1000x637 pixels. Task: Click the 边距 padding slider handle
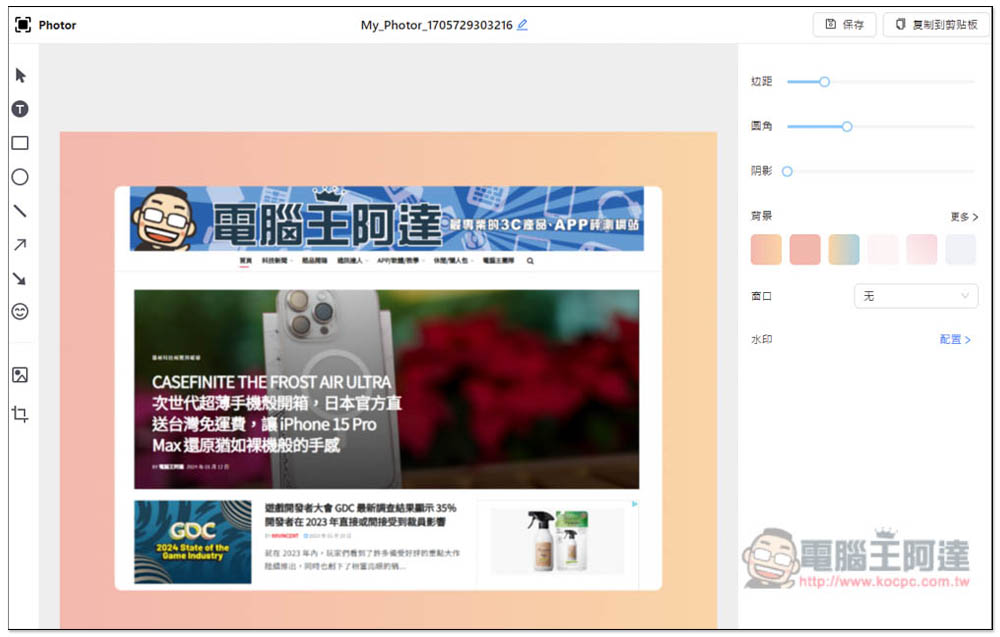coord(825,82)
